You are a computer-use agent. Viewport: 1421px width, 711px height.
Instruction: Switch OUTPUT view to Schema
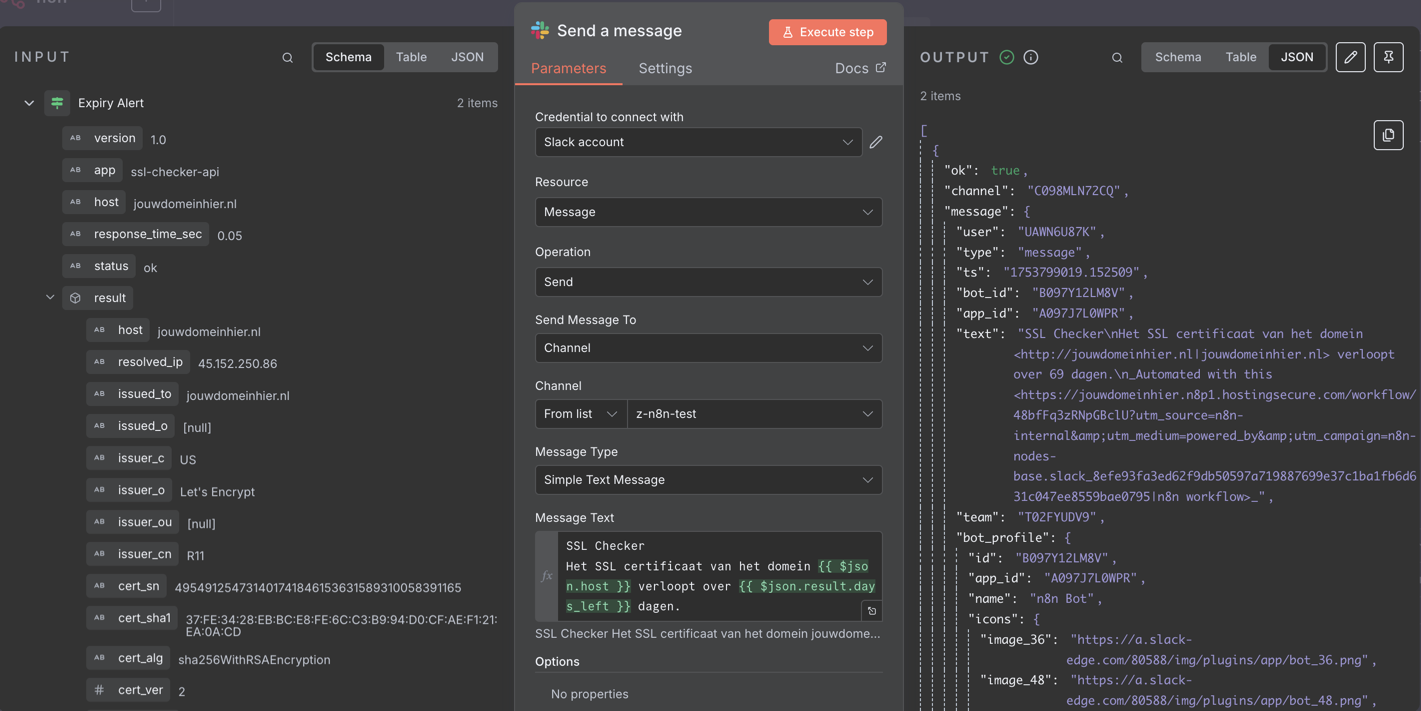(x=1178, y=57)
